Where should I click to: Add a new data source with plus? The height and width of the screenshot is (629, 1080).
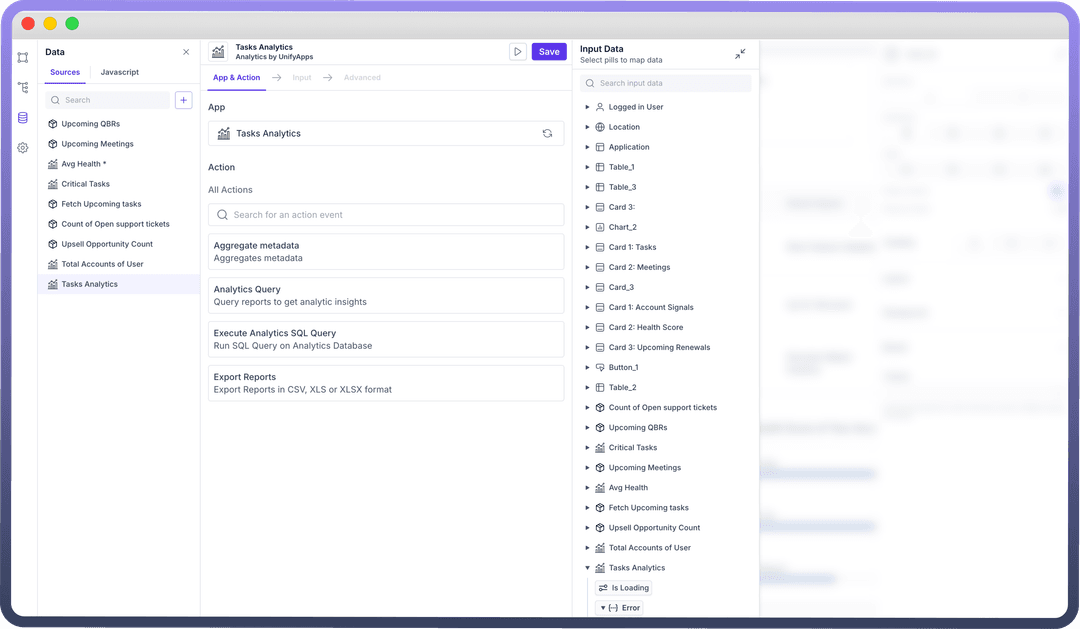pos(183,100)
